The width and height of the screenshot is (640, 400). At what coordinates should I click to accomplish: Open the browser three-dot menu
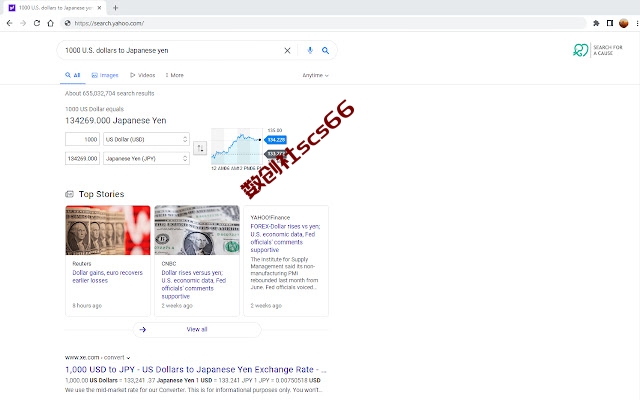637,23
